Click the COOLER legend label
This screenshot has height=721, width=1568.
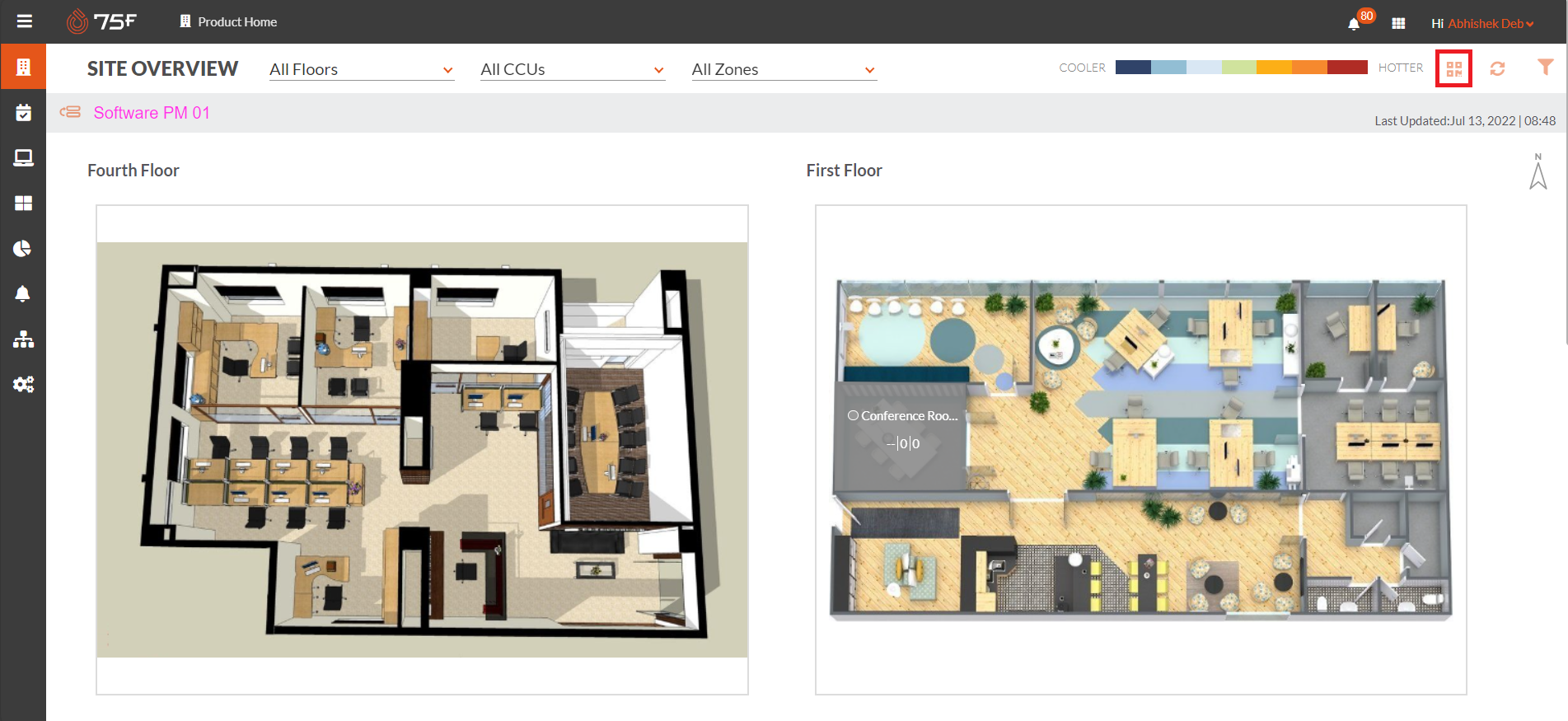click(1082, 68)
